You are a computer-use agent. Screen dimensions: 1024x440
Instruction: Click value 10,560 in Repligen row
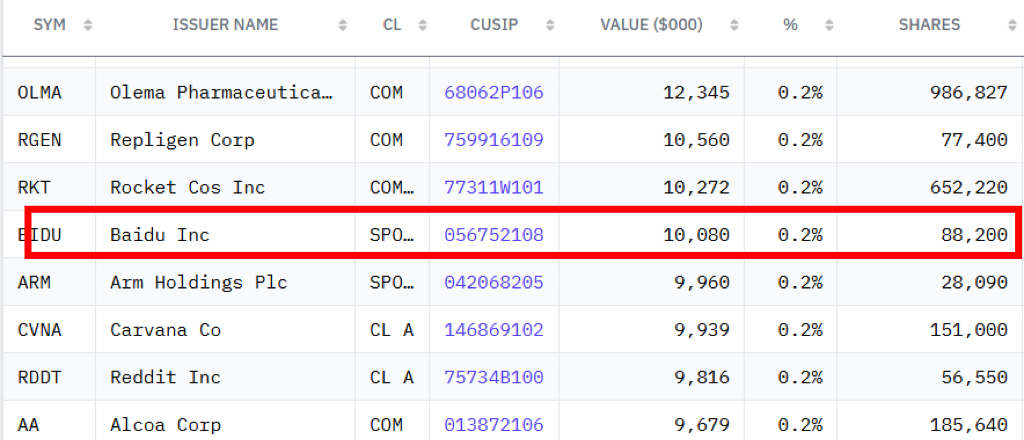pyautogui.click(x=696, y=140)
